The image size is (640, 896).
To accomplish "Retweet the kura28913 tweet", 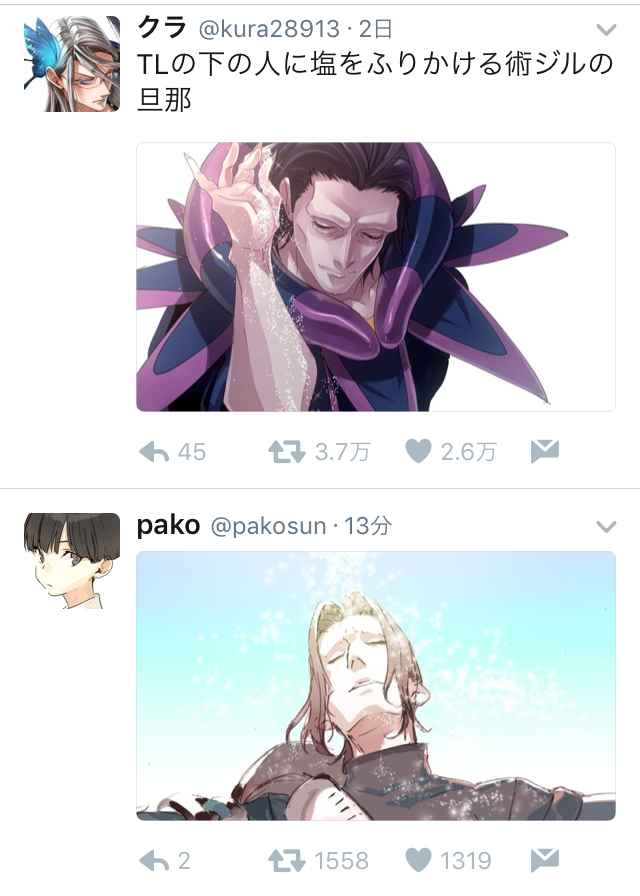I will [287, 452].
